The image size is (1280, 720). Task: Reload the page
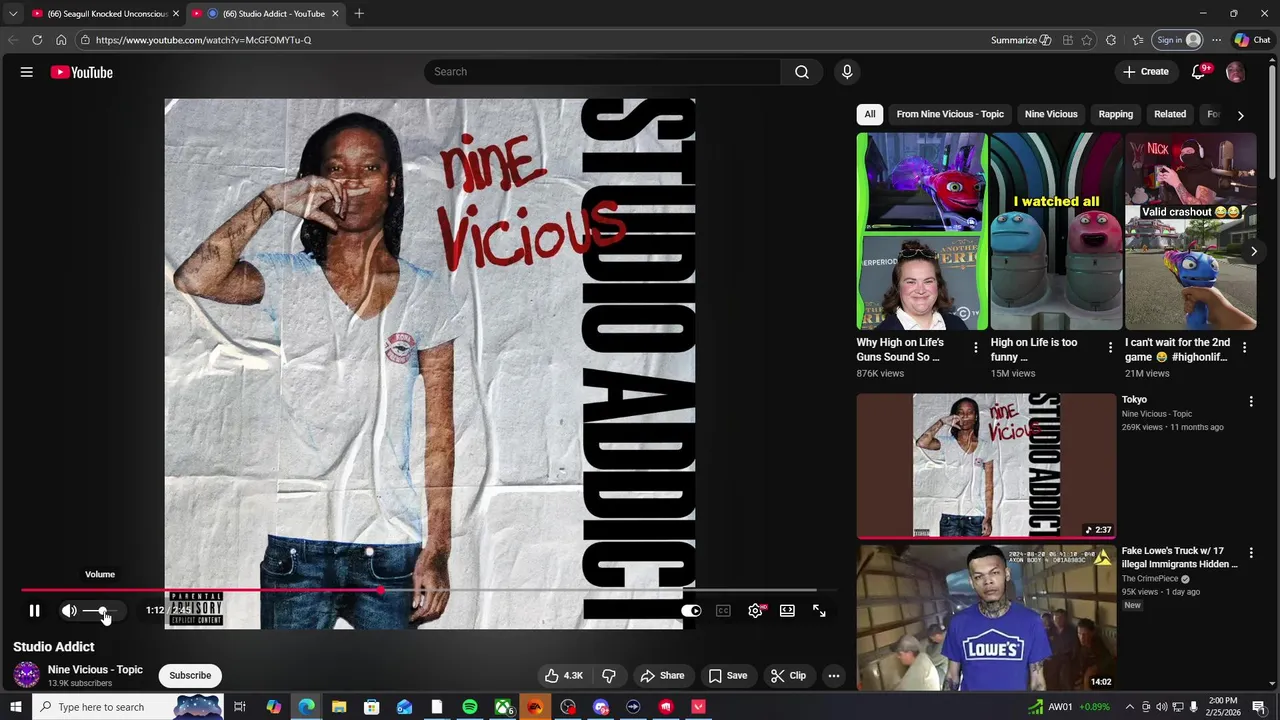pos(37,40)
